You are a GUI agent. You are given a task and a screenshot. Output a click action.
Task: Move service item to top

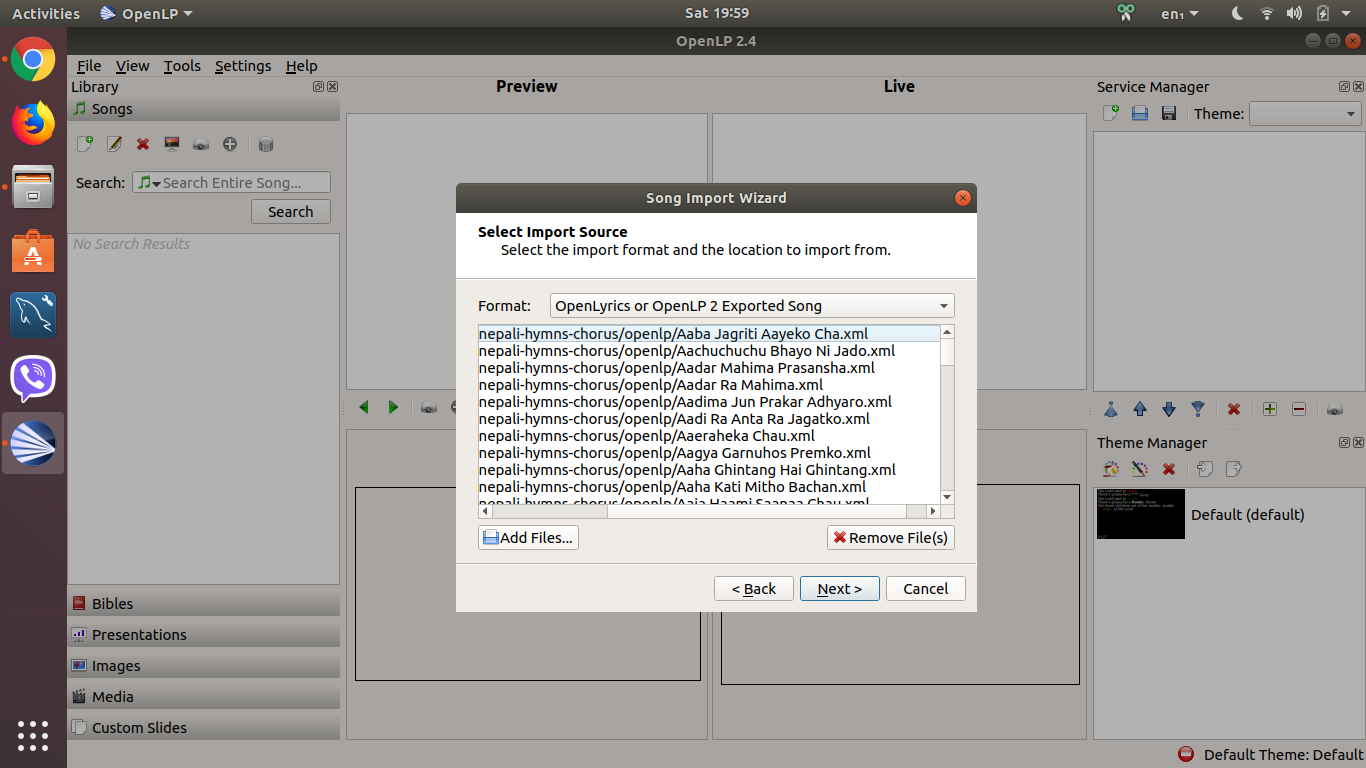point(1110,409)
